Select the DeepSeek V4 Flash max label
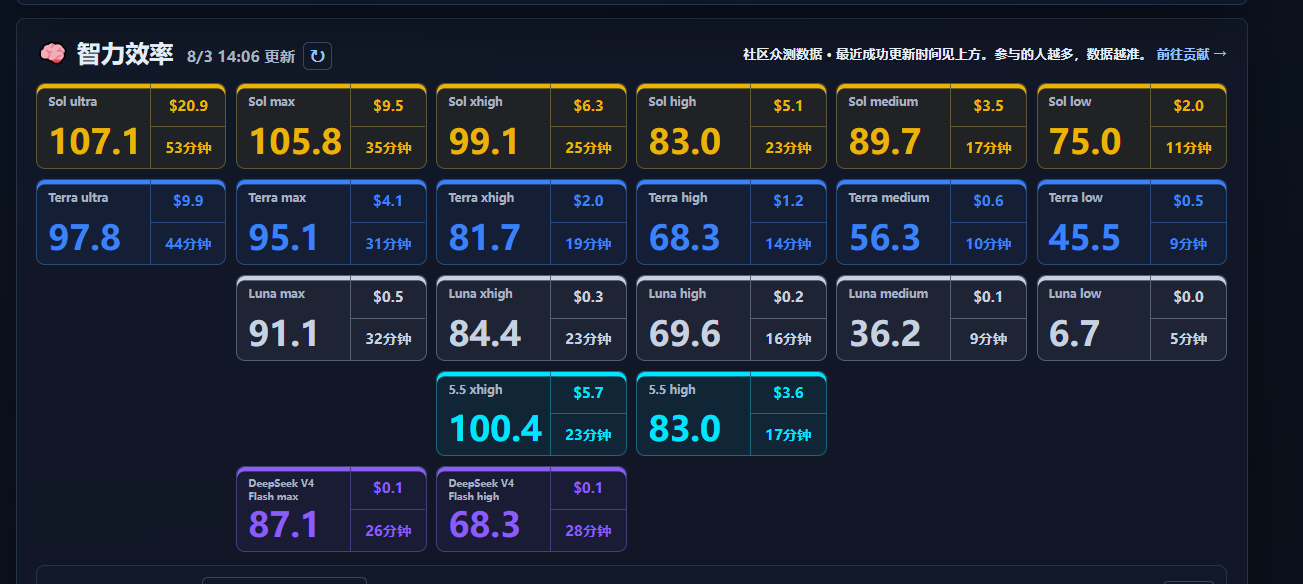1303x584 pixels. 281,489
